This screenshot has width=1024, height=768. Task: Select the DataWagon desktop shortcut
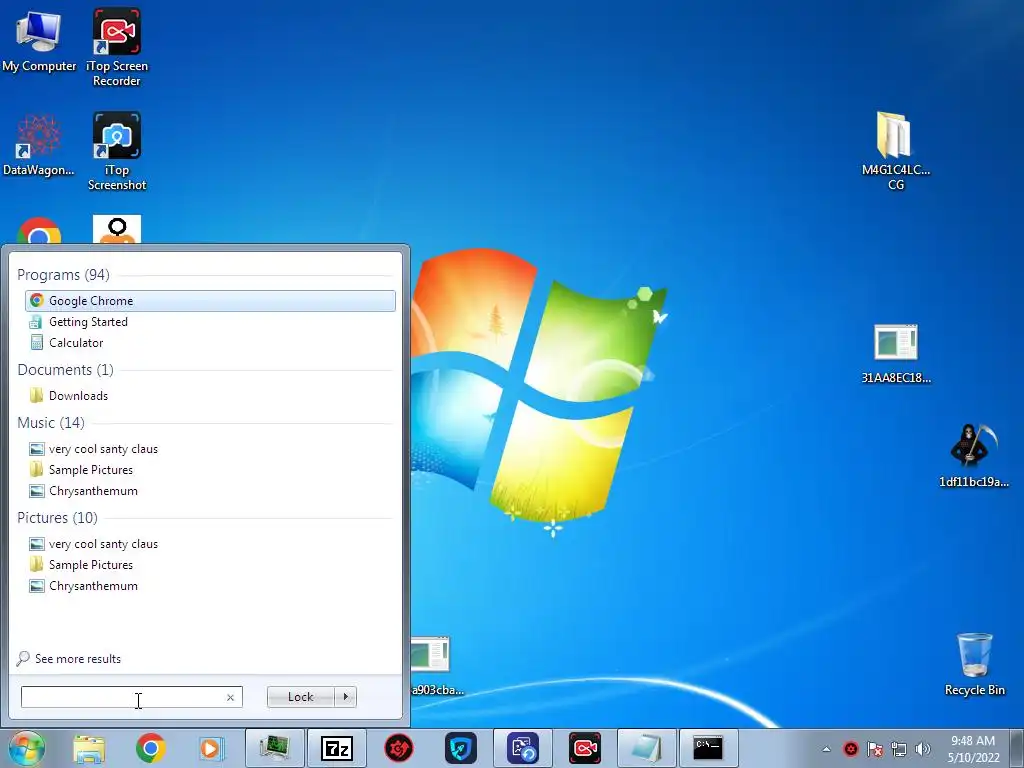[x=39, y=145]
